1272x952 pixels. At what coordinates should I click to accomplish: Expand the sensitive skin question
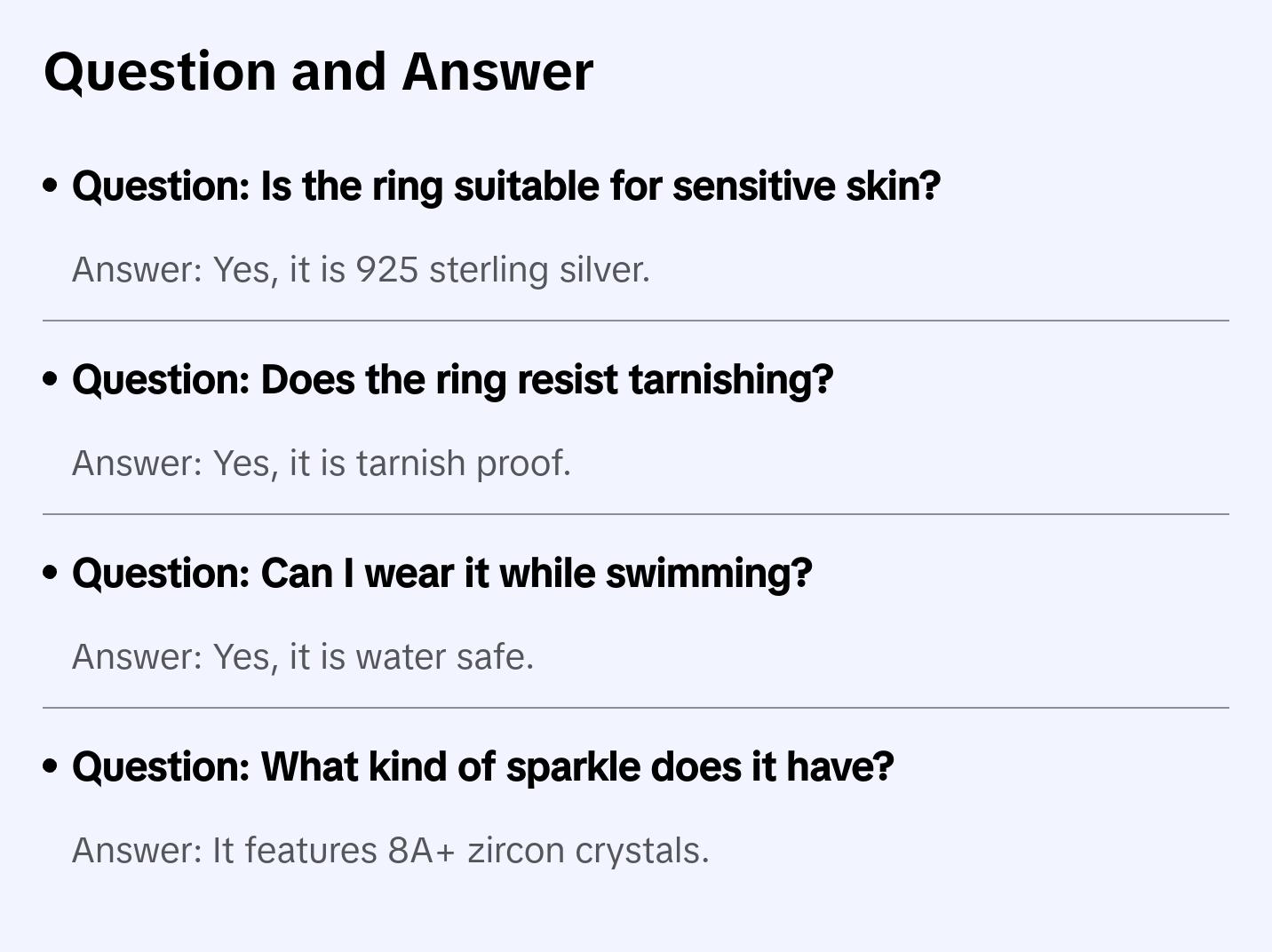click(505, 186)
